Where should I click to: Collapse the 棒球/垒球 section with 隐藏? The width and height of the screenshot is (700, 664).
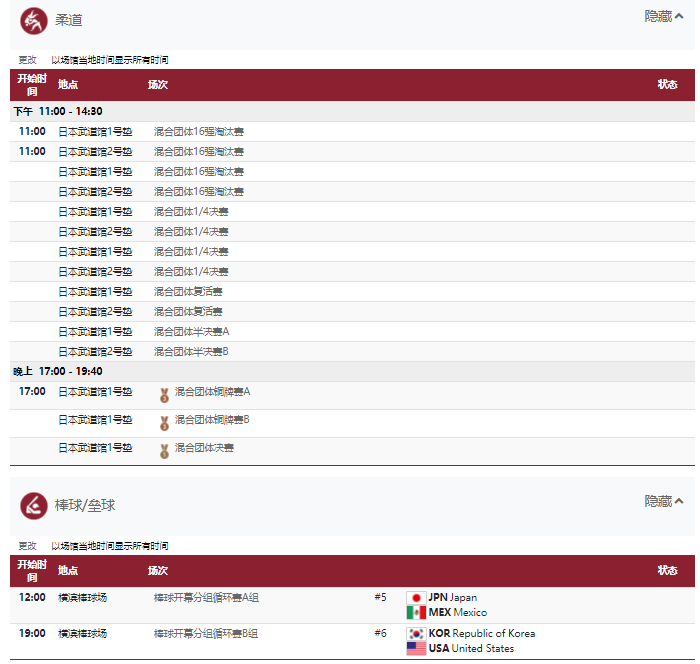663,501
